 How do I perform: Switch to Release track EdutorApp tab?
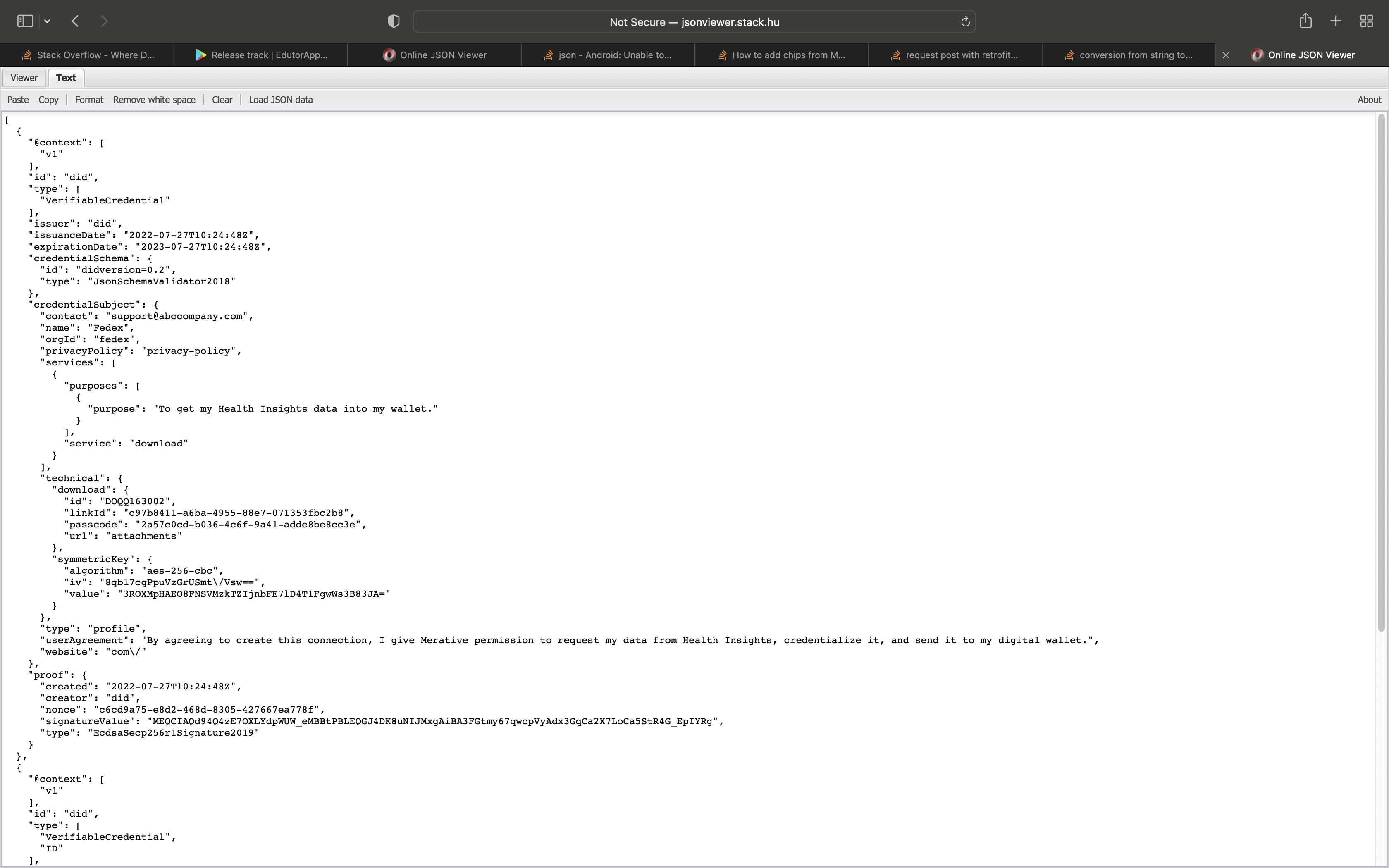point(261,55)
